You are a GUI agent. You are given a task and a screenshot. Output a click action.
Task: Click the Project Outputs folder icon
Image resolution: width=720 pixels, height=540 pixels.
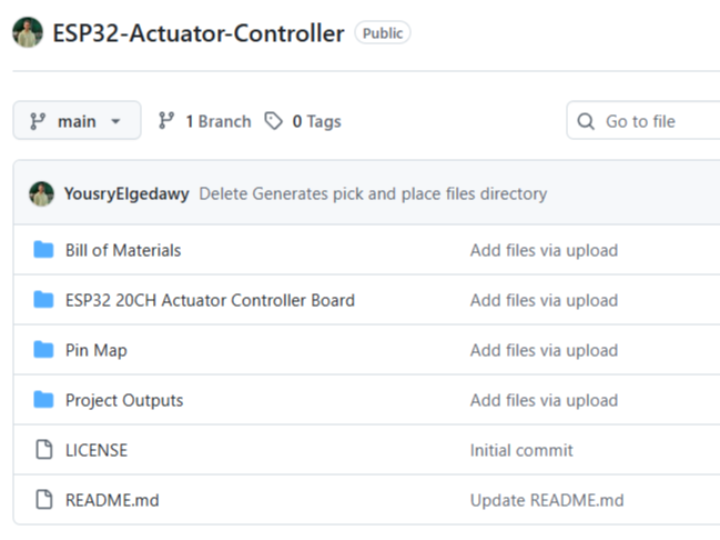point(43,400)
